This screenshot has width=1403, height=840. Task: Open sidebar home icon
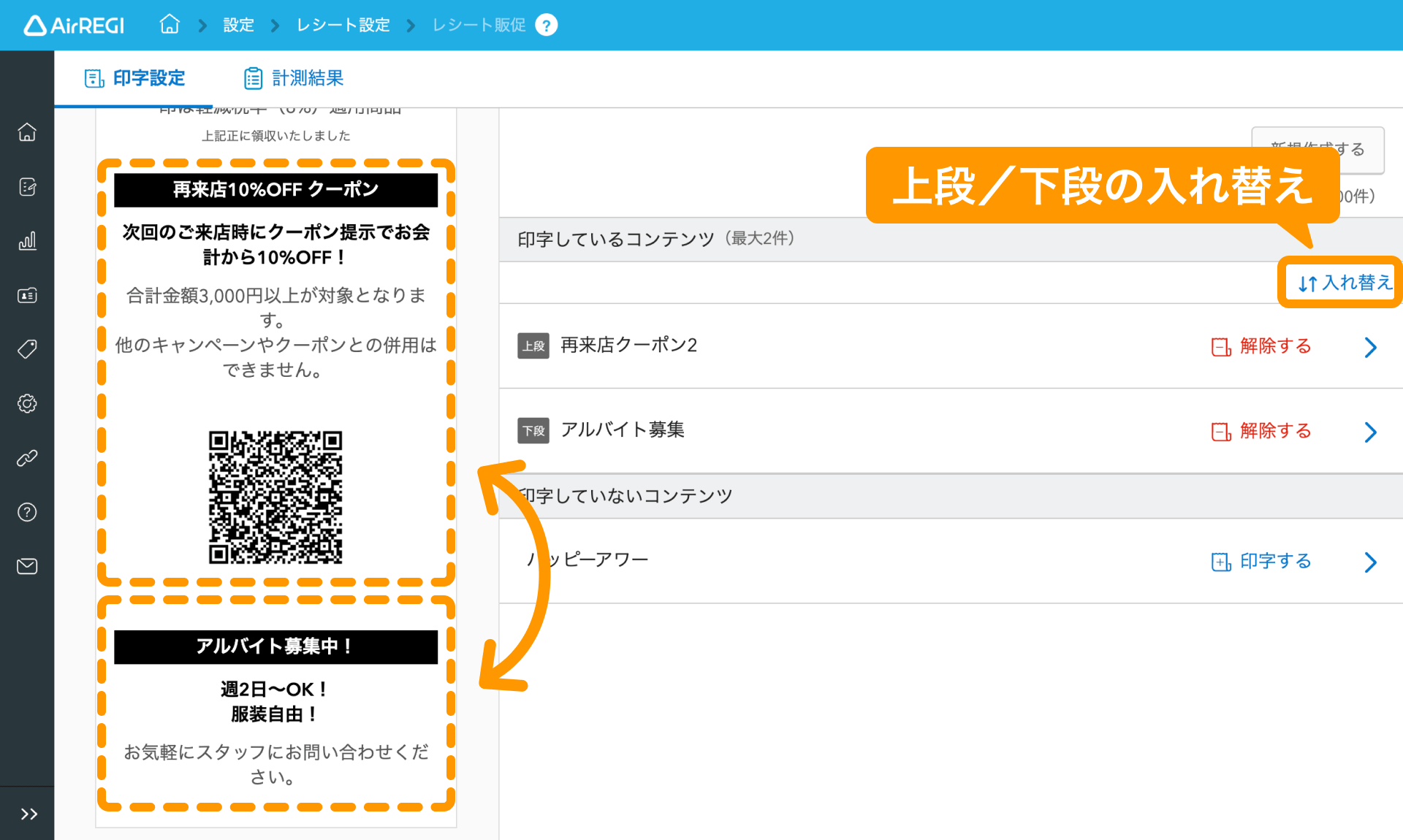[x=27, y=132]
